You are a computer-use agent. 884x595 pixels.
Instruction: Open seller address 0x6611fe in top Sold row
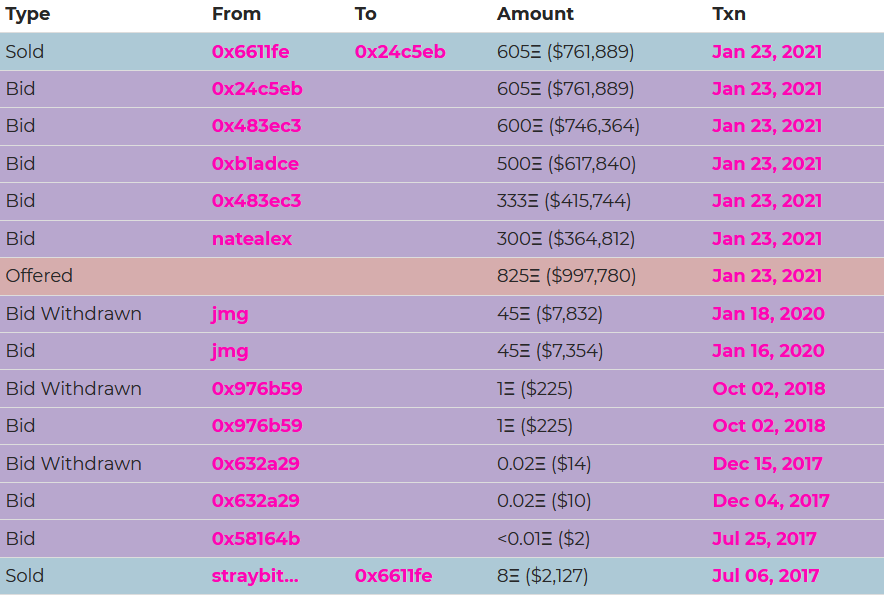click(250, 52)
